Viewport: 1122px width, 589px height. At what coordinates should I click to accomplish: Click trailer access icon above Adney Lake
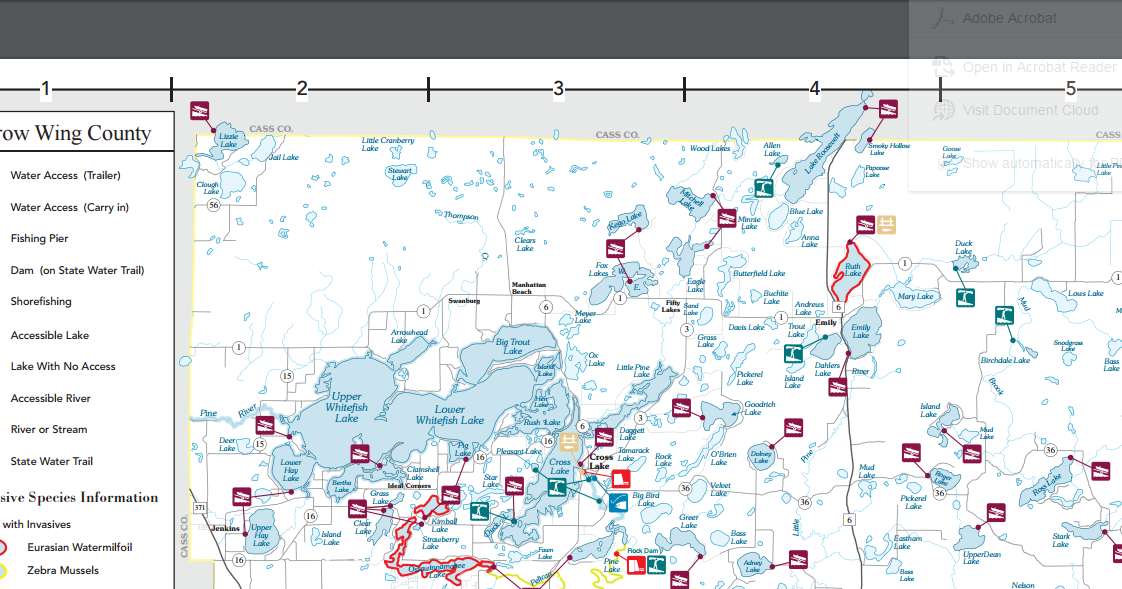click(799, 559)
